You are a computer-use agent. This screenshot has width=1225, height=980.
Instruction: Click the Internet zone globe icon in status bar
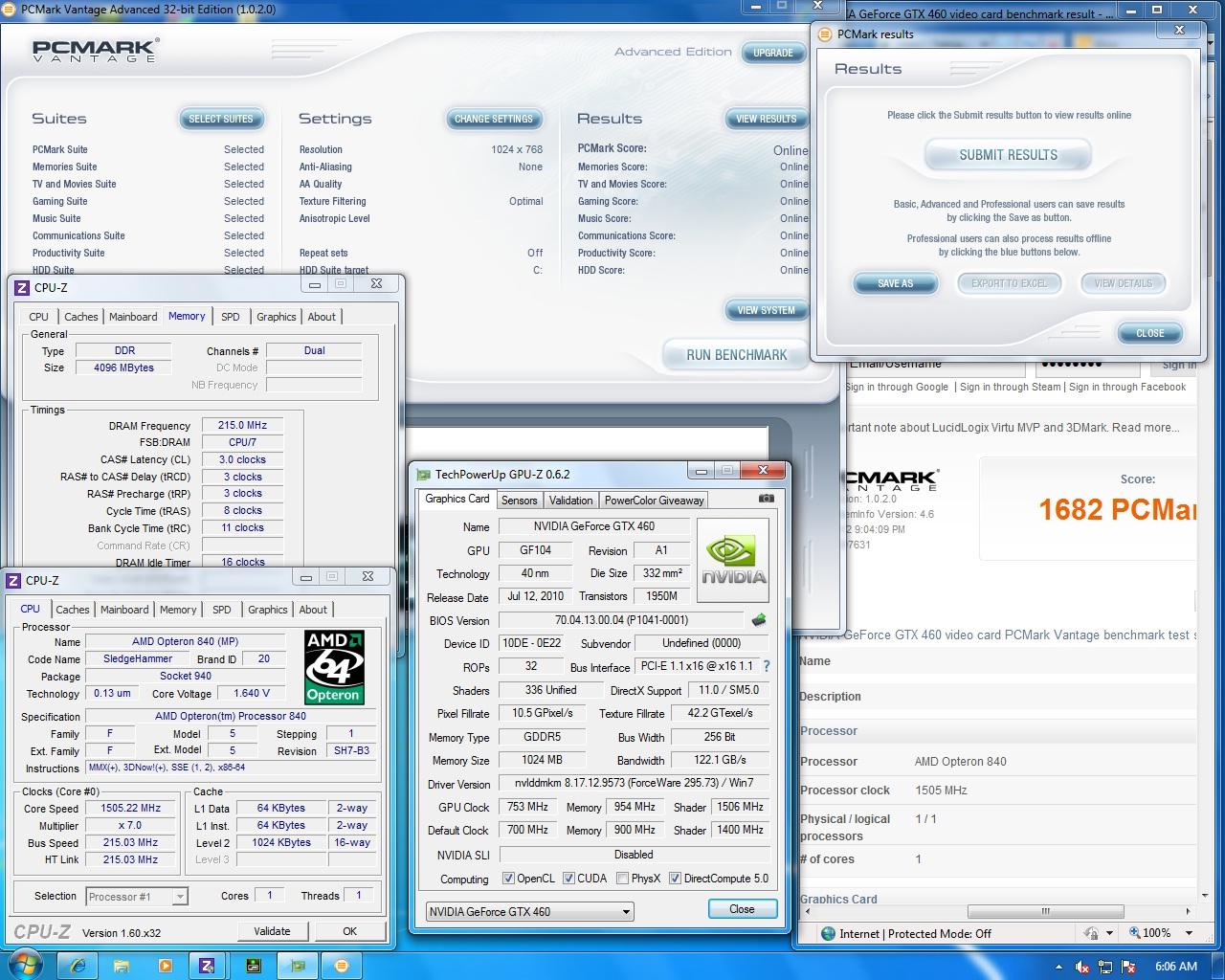828,933
